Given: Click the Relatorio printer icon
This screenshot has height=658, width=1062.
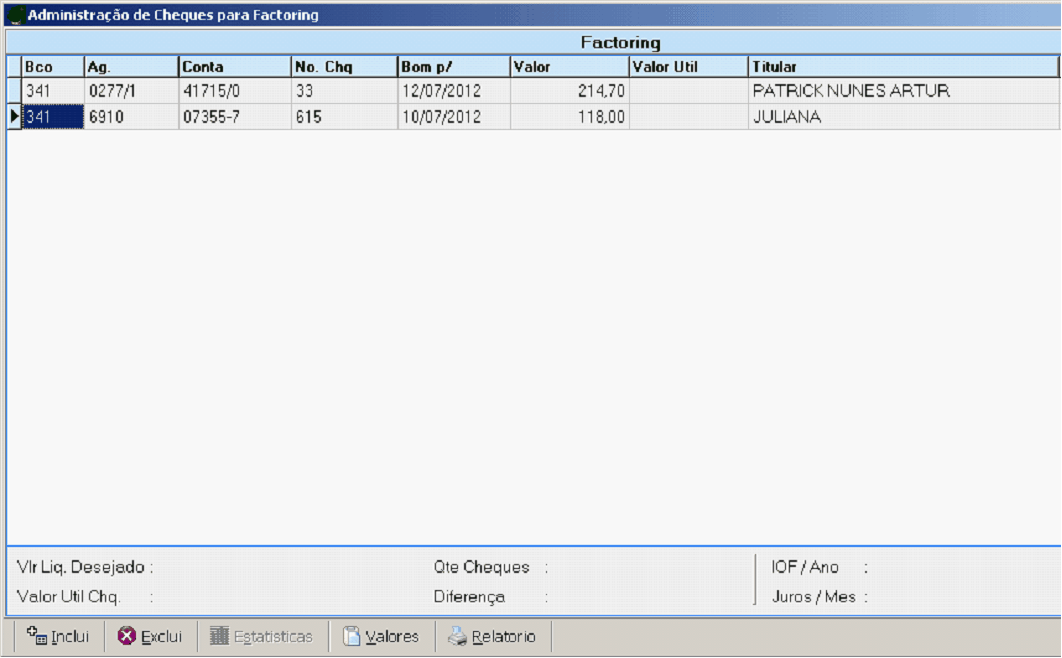Looking at the screenshot, I should point(457,636).
